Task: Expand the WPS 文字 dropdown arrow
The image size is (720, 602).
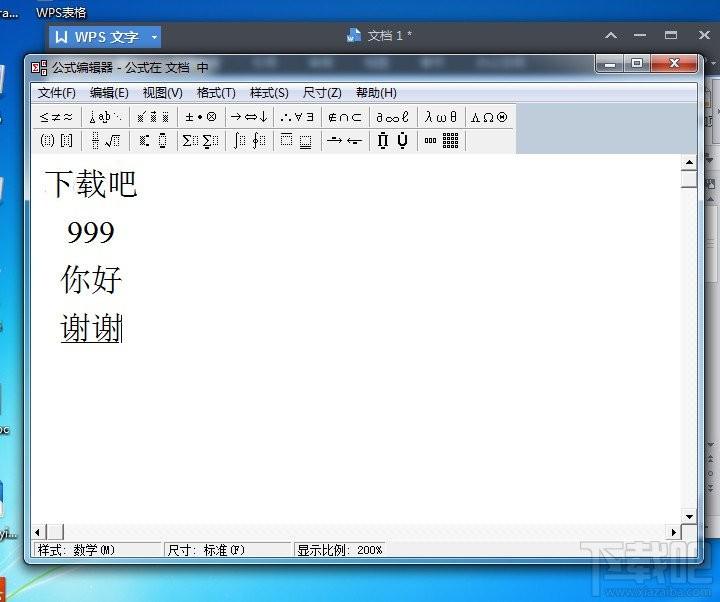Action: click(x=154, y=37)
